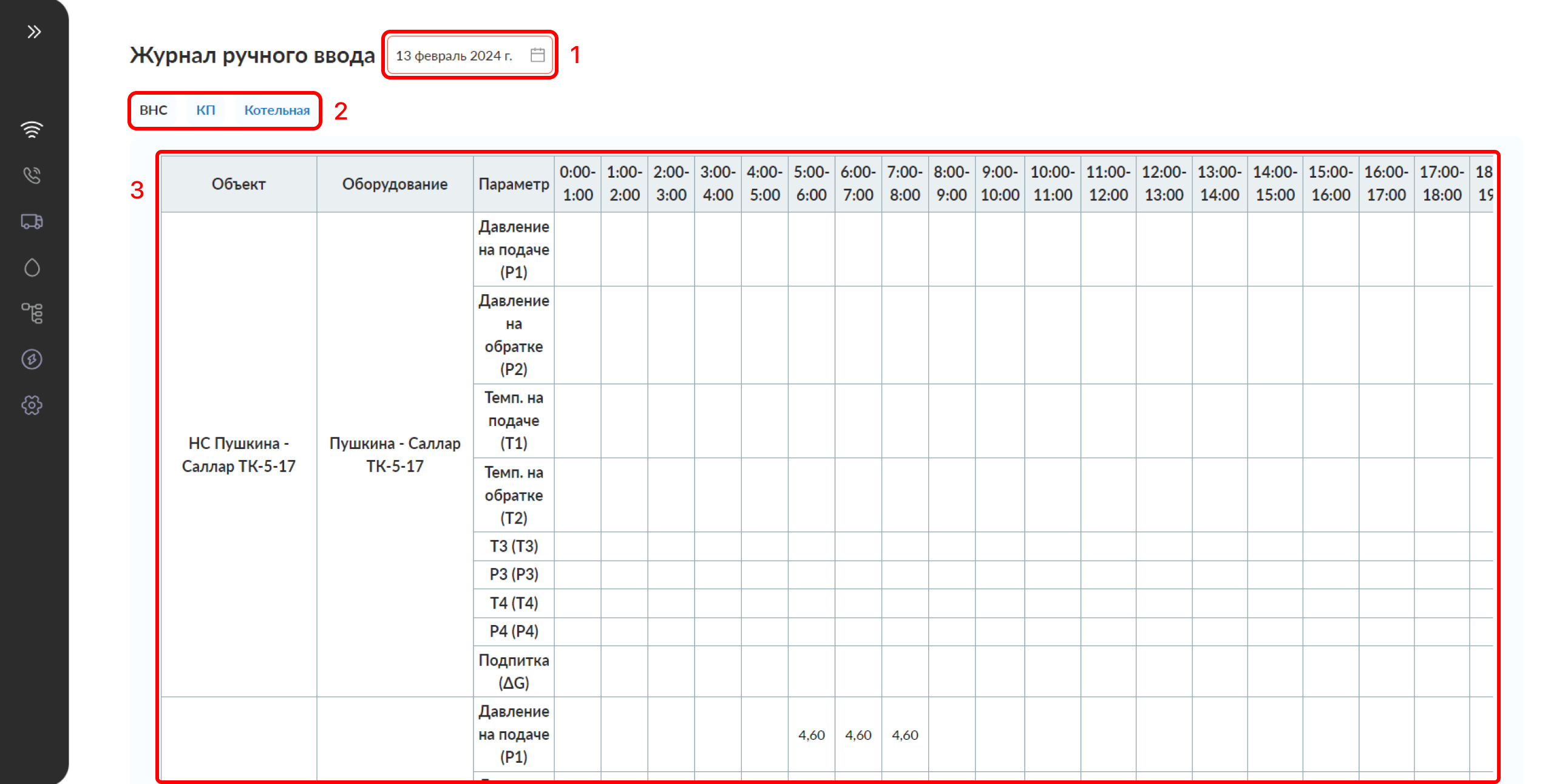Screen dimensions: 1562x784
Task: Click the Оборудование column header
Action: pyautogui.click(x=395, y=184)
